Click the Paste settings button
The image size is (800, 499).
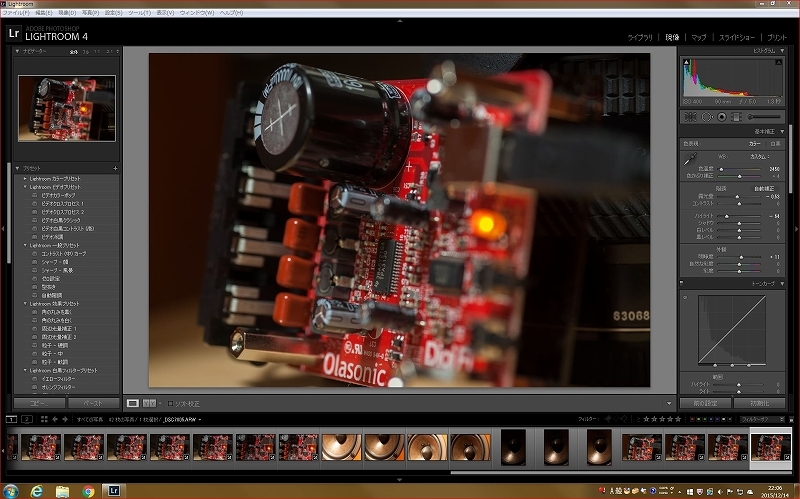coord(94,403)
